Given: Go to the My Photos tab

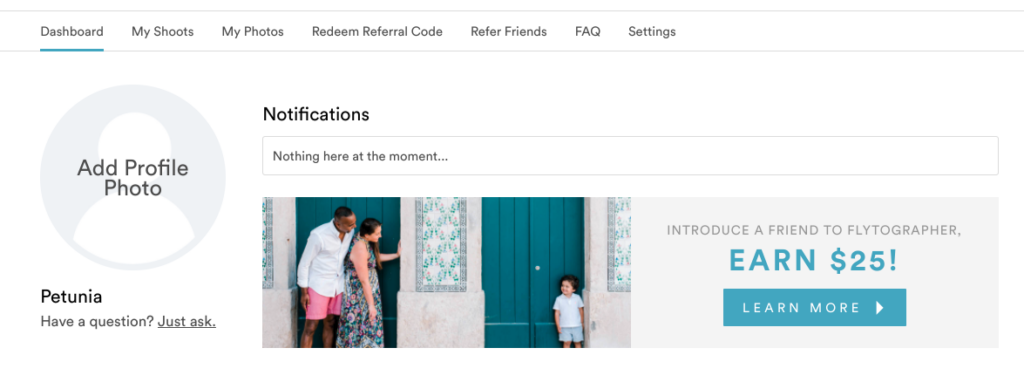Looking at the screenshot, I should [x=253, y=31].
